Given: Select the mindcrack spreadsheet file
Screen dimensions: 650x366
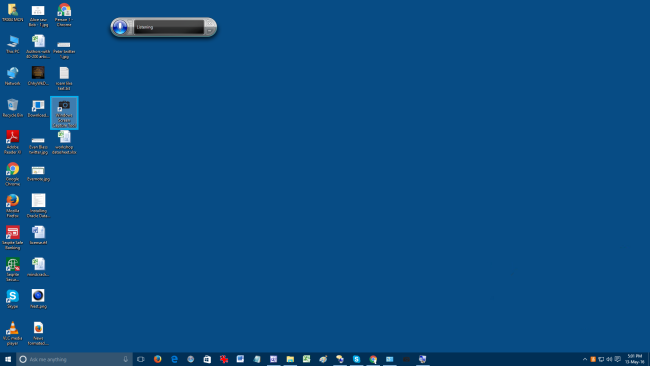Looking at the screenshot, I should click(x=39, y=267).
